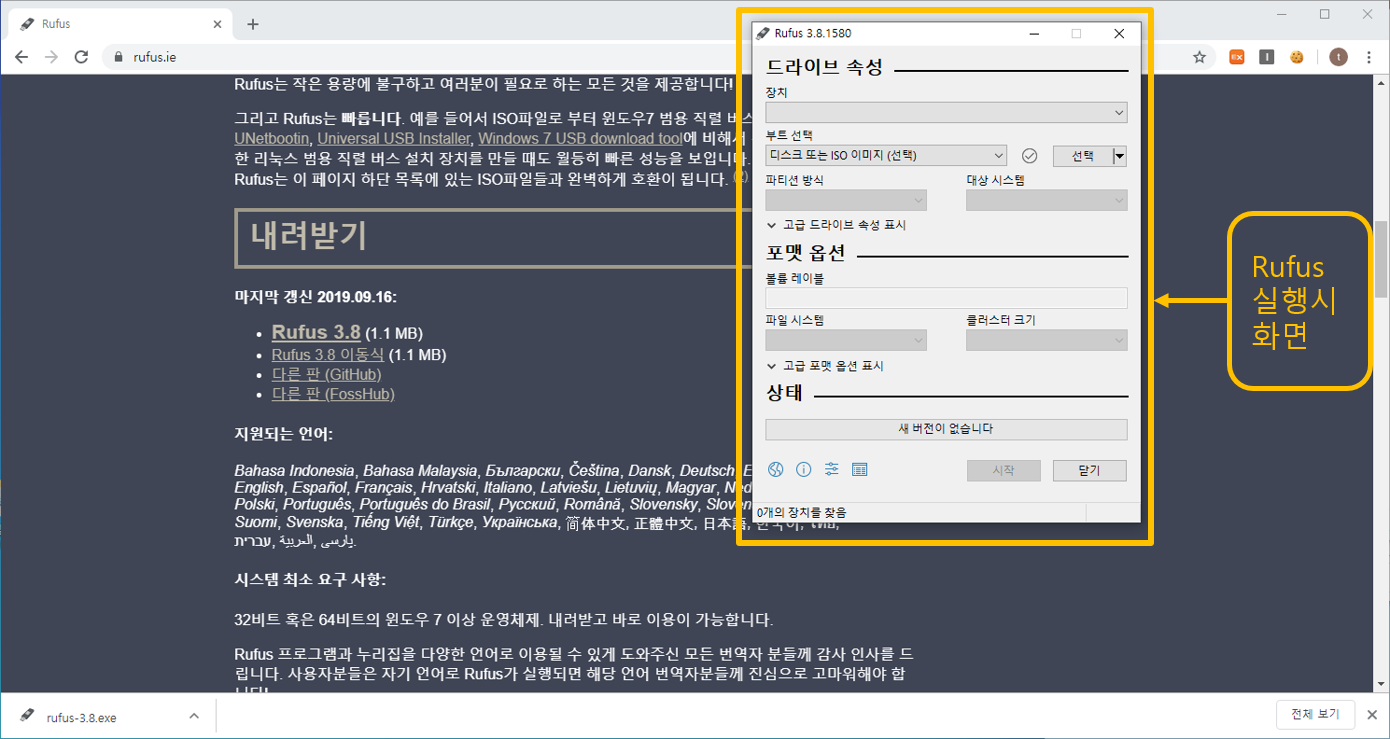Open the 장치 device dropdown
1390x739 pixels.
[946, 113]
